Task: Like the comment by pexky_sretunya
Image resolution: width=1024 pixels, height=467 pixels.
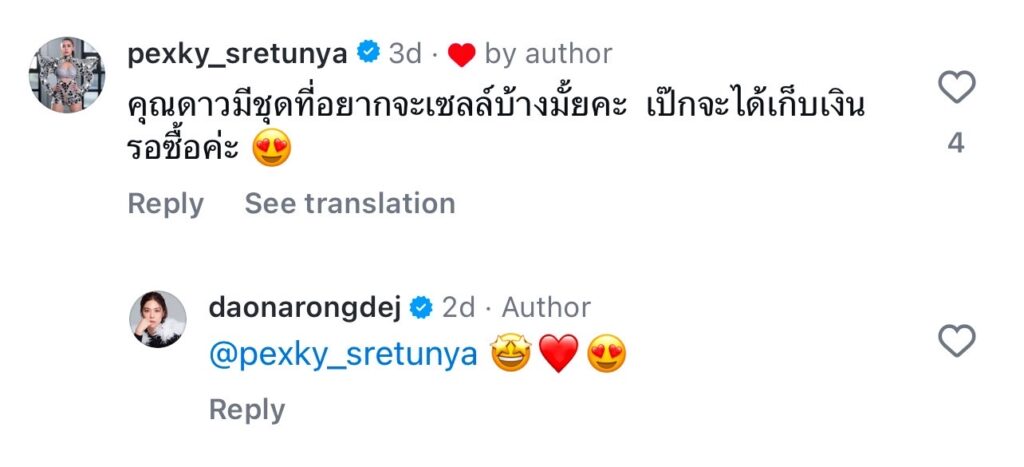Action: [956, 90]
